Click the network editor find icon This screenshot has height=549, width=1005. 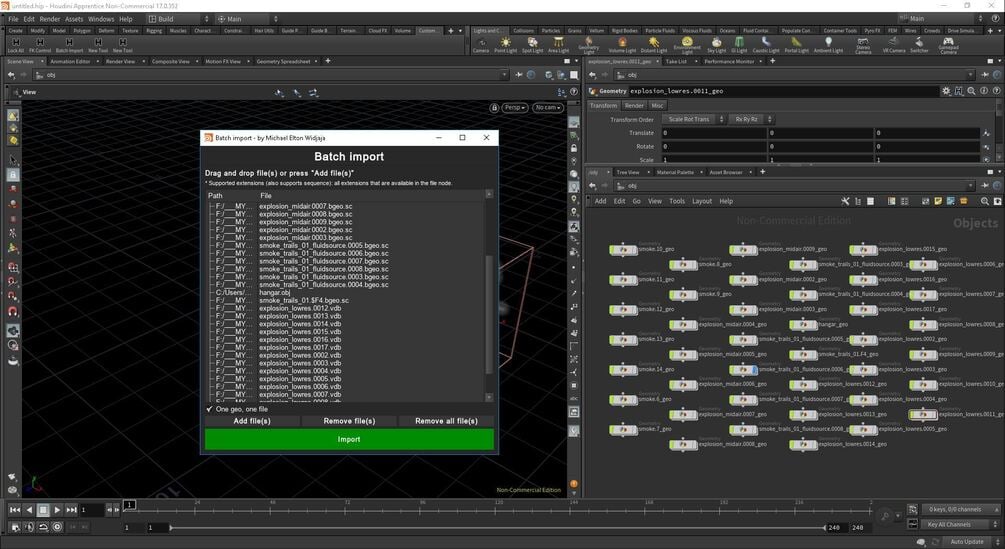[x=984, y=201]
